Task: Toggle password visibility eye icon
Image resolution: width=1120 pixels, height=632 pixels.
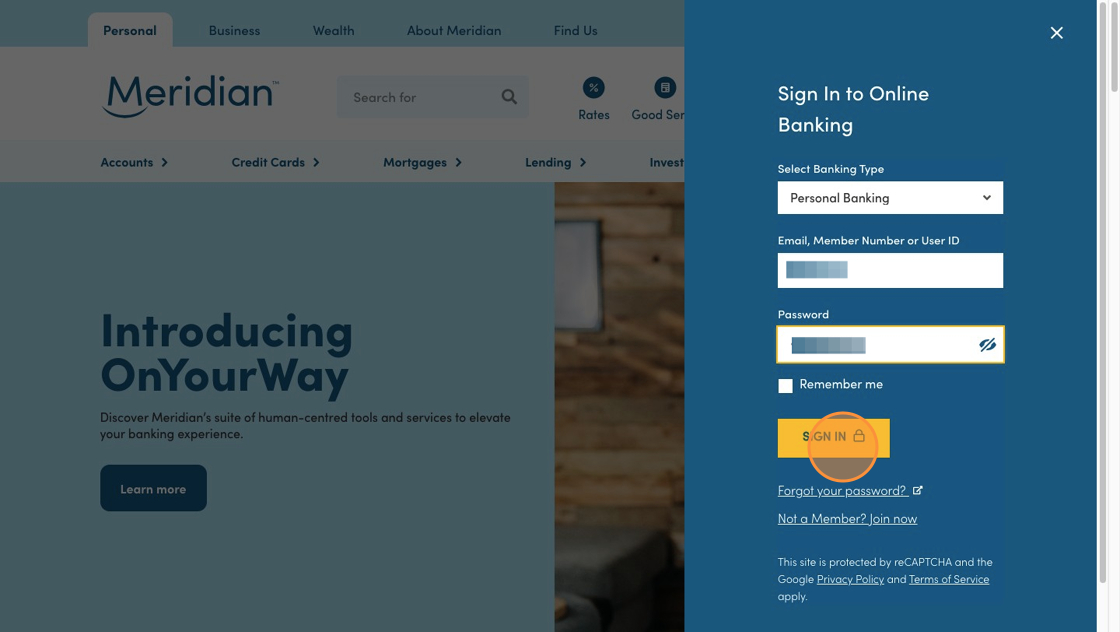Action: tap(987, 345)
